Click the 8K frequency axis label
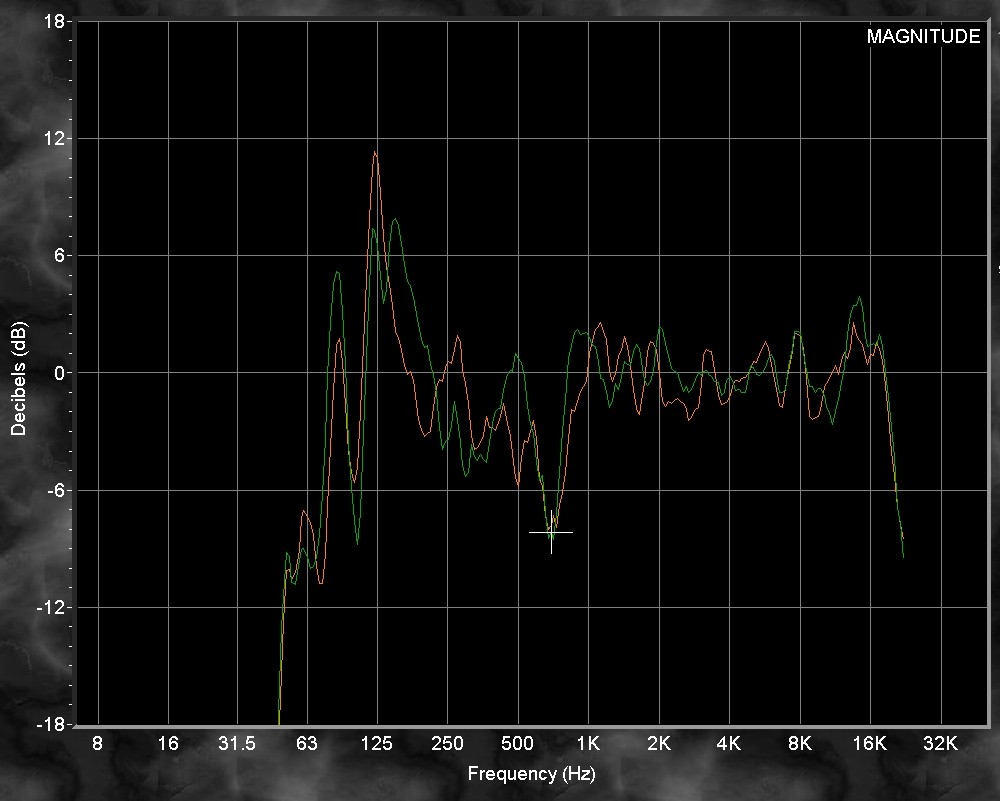 pos(800,744)
